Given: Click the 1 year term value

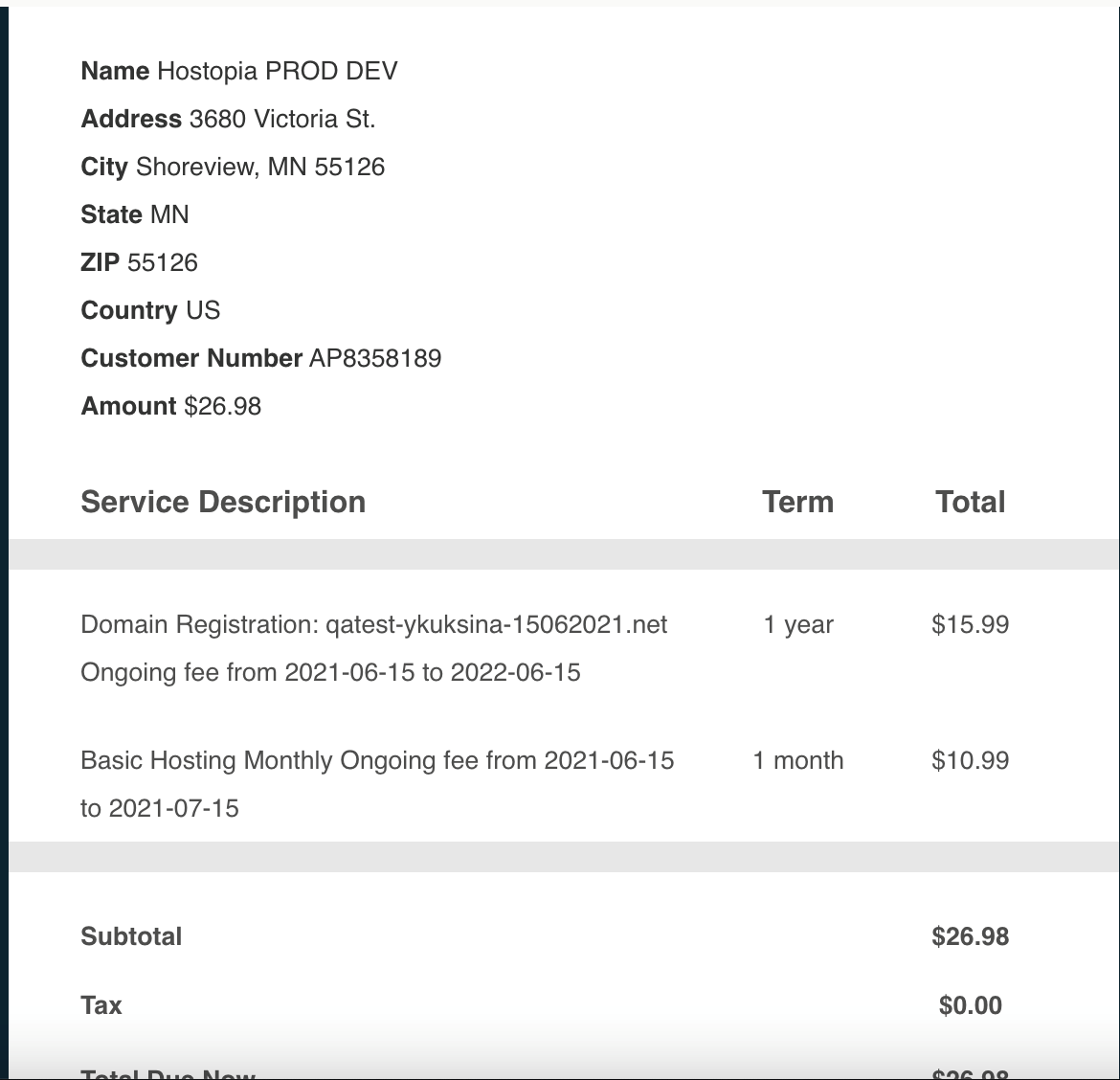Looking at the screenshot, I should [x=797, y=625].
